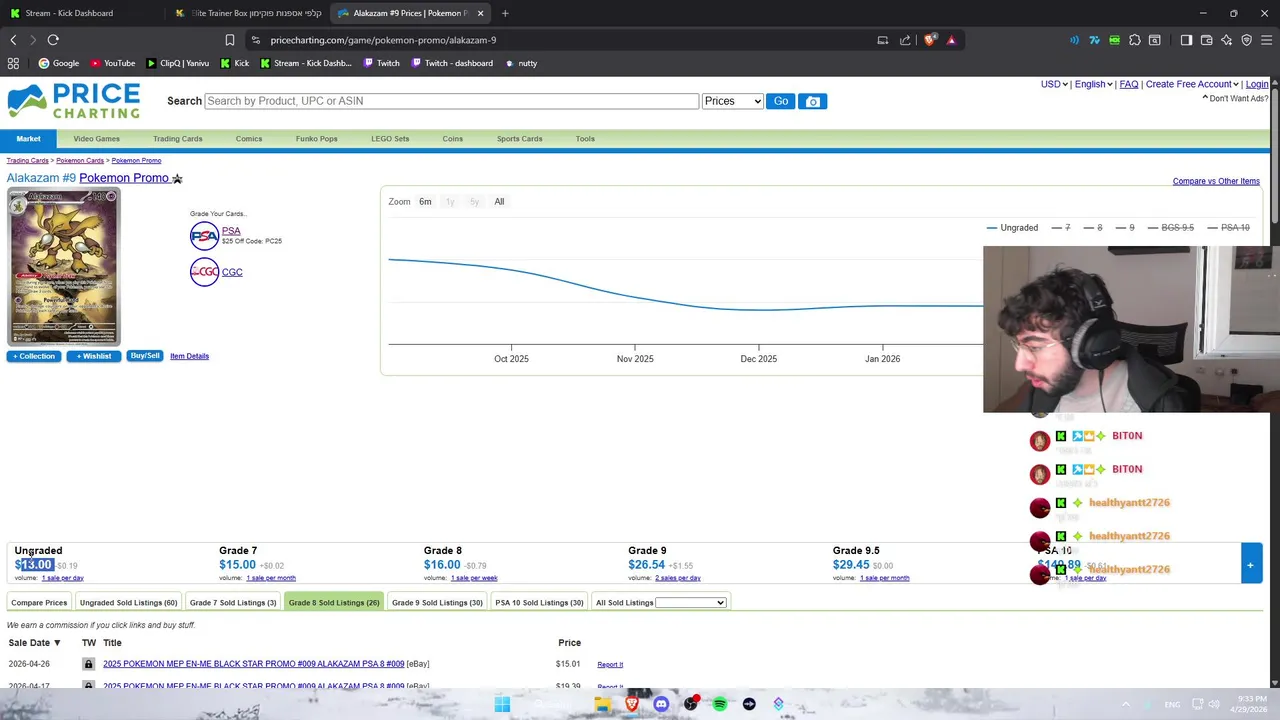The height and width of the screenshot is (720, 1280).
Task: Open Compare vs Other Items link
Action: click(1216, 181)
